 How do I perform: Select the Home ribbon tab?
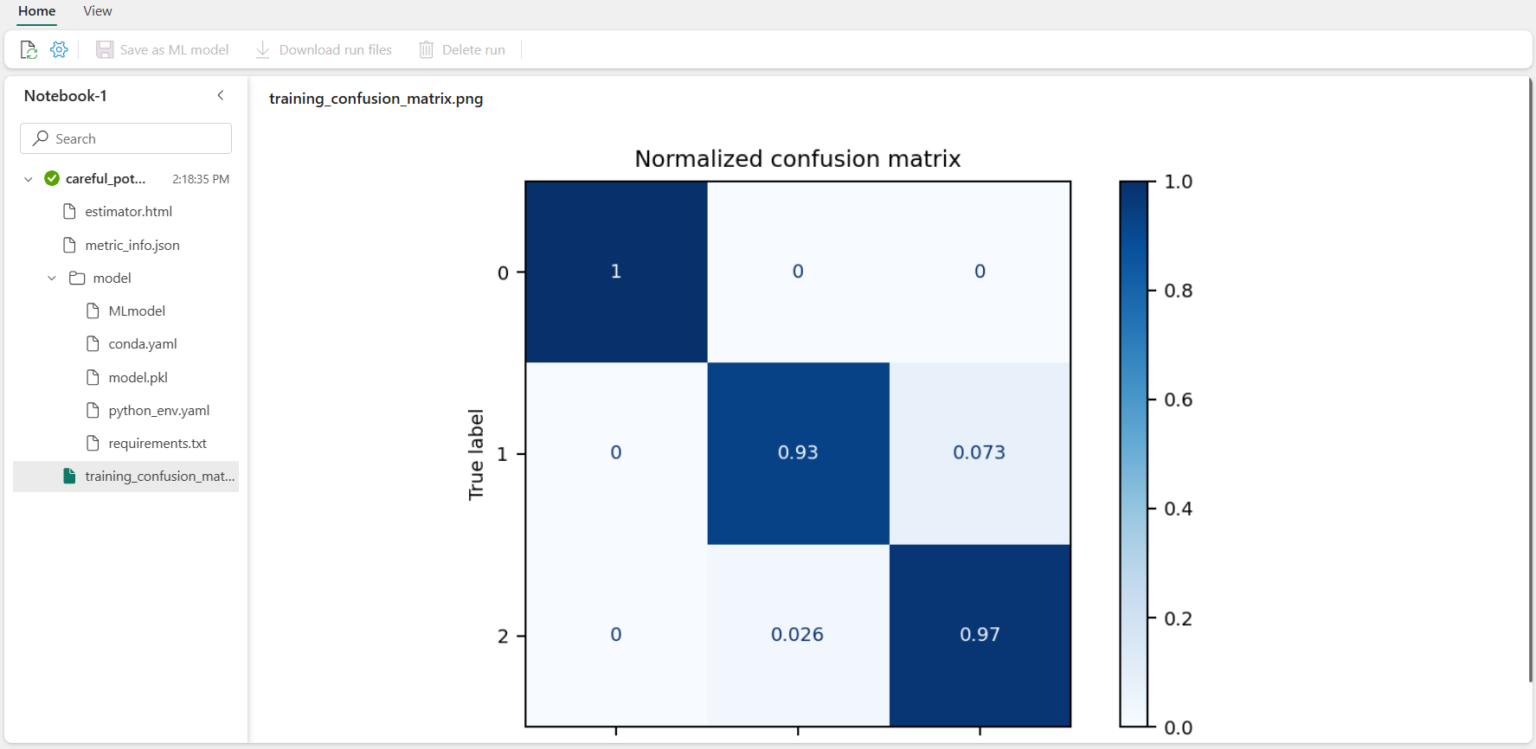click(x=37, y=11)
